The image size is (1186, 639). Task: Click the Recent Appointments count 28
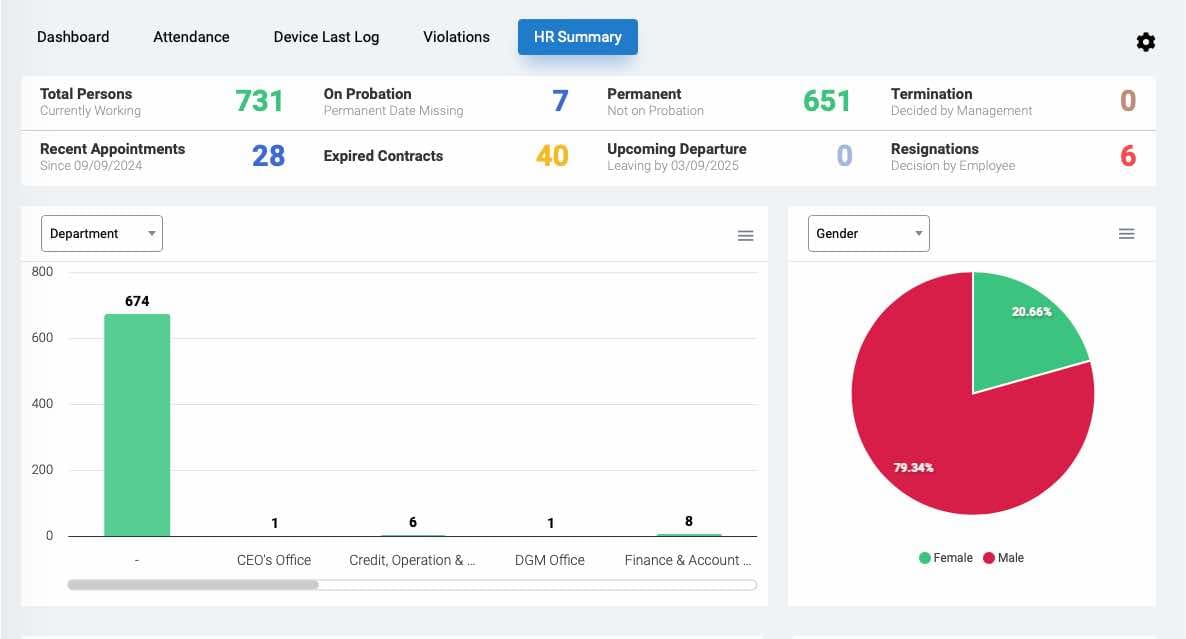point(269,156)
